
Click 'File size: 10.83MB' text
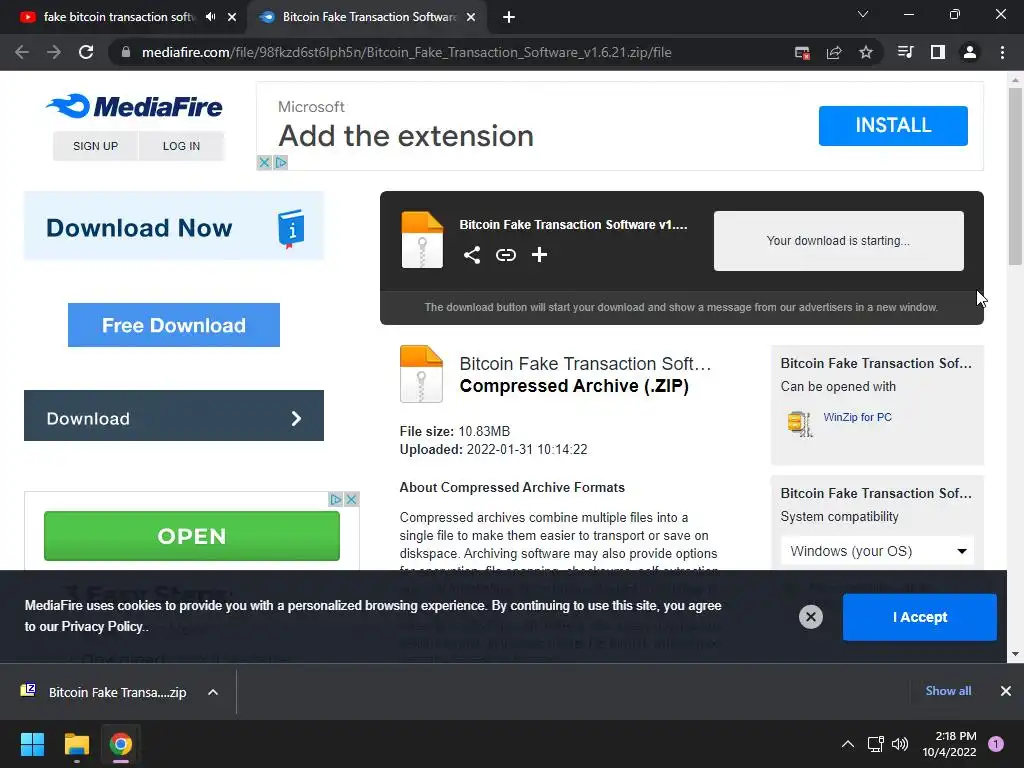coord(455,431)
